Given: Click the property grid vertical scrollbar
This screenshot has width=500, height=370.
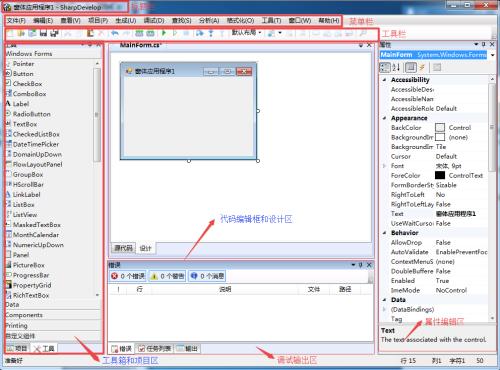Looking at the screenshot, I should 492,127.
